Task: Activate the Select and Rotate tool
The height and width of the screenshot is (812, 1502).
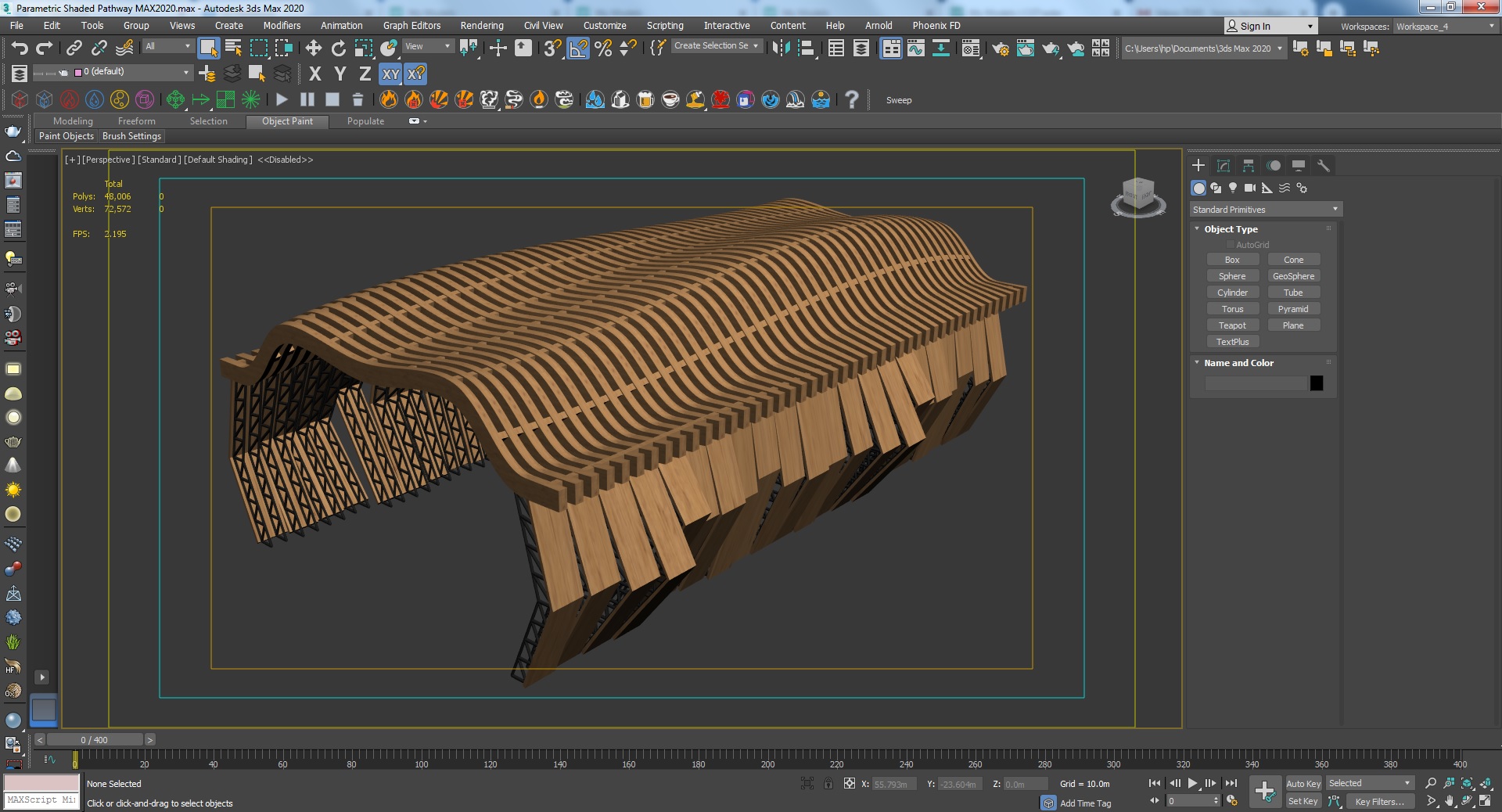Action: [339, 49]
